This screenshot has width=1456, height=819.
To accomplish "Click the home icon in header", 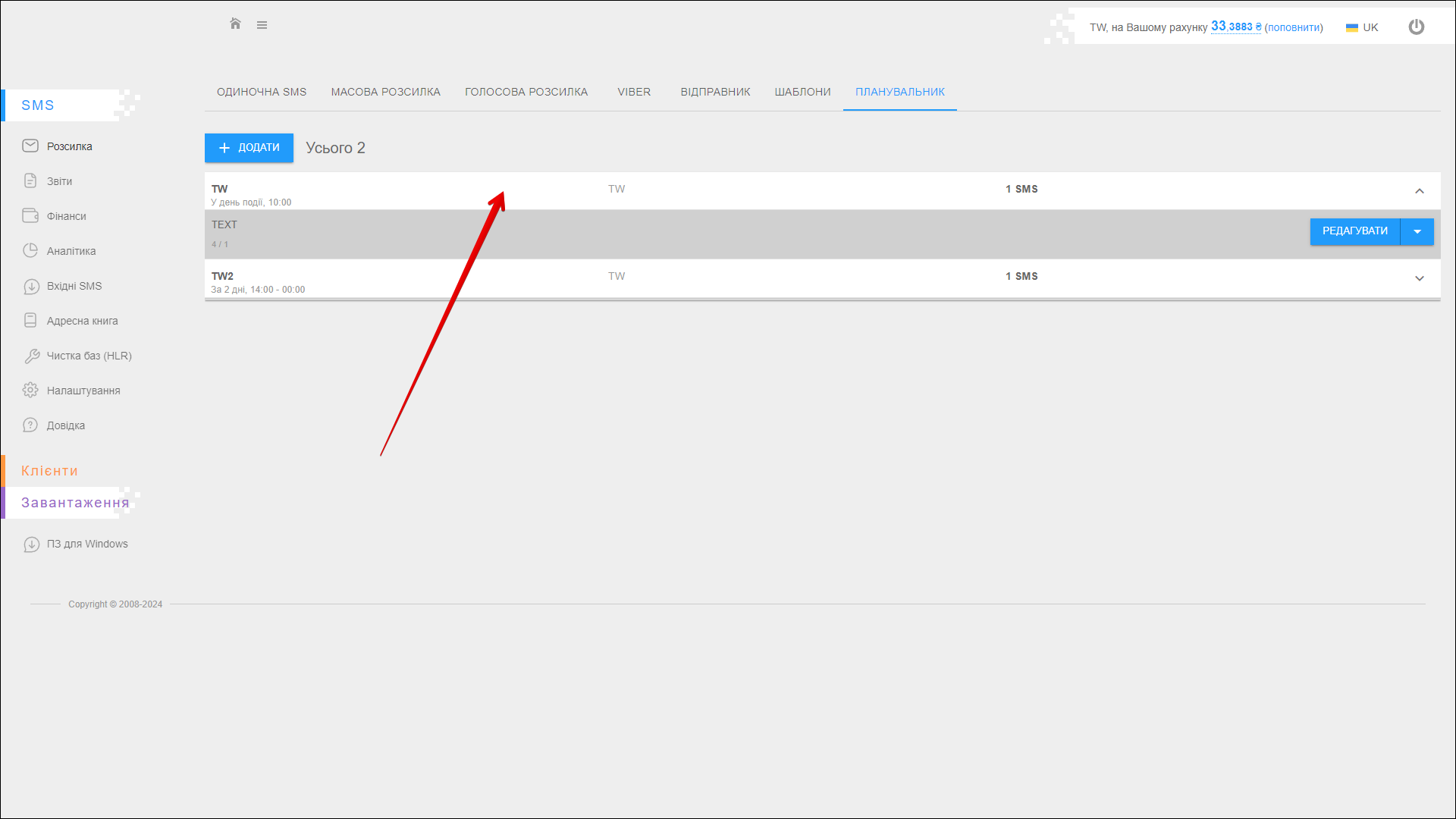I will click(x=235, y=24).
